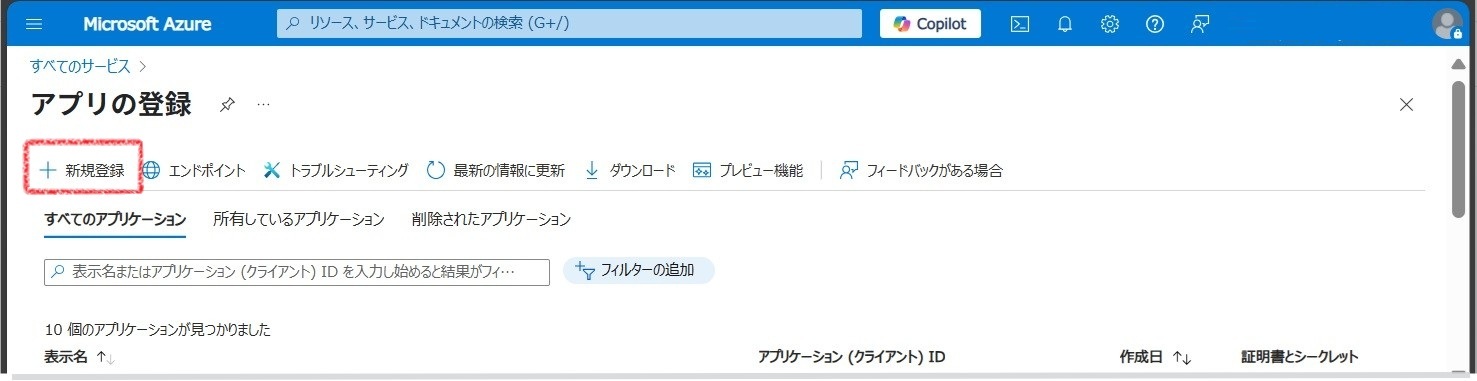Sort by 作成日 column arrows
Screen dimensions: 1477x381
(x=1182, y=357)
